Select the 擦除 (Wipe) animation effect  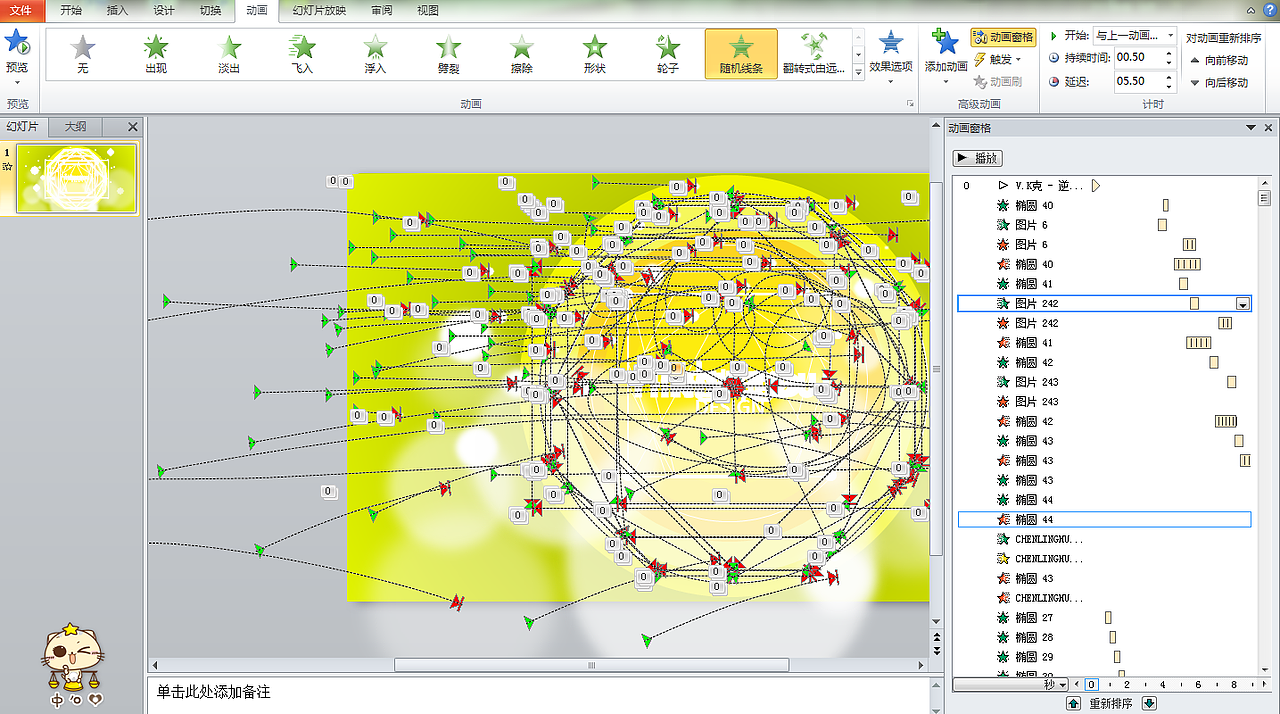coord(521,54)
